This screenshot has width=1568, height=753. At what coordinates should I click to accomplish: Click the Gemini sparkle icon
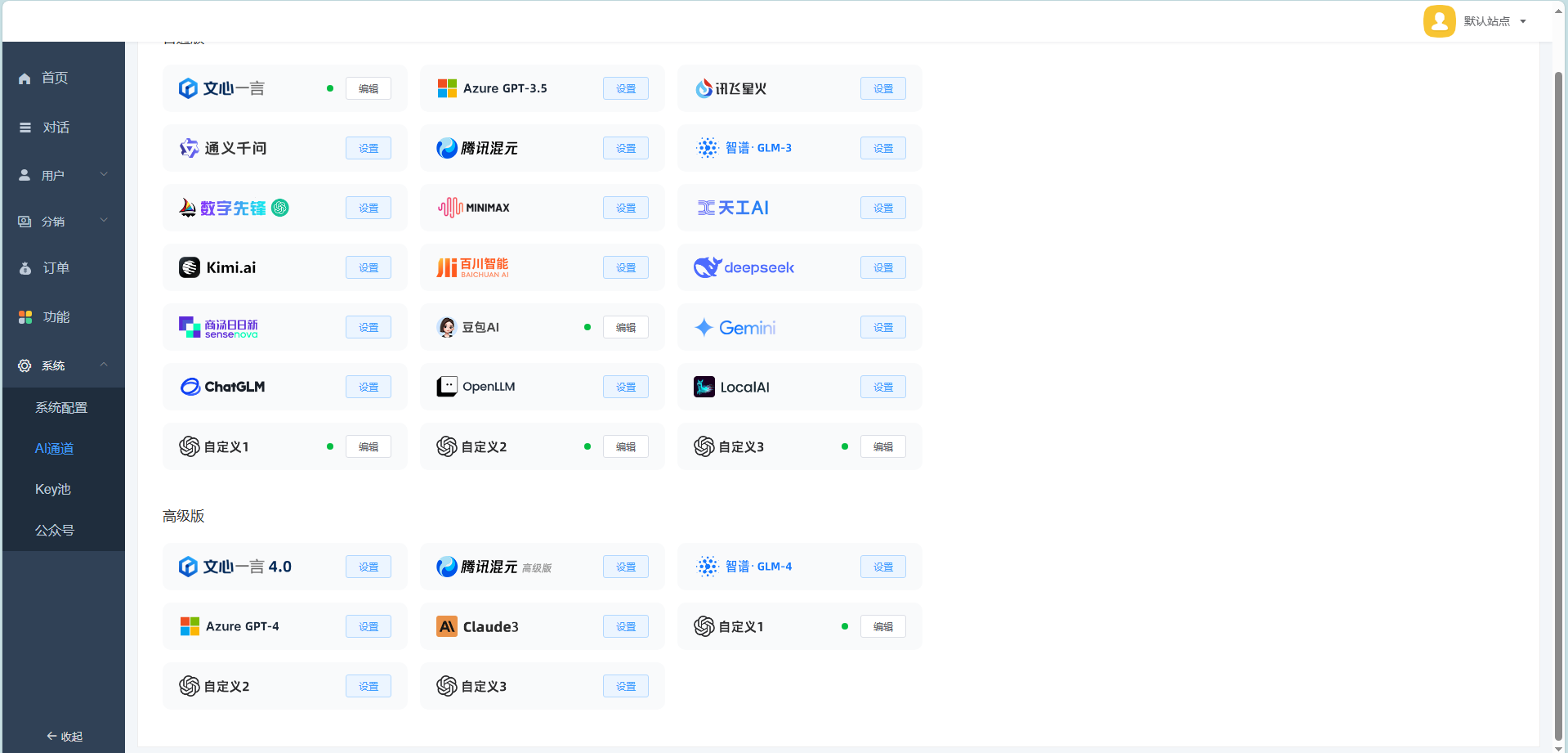click(704, 328)
